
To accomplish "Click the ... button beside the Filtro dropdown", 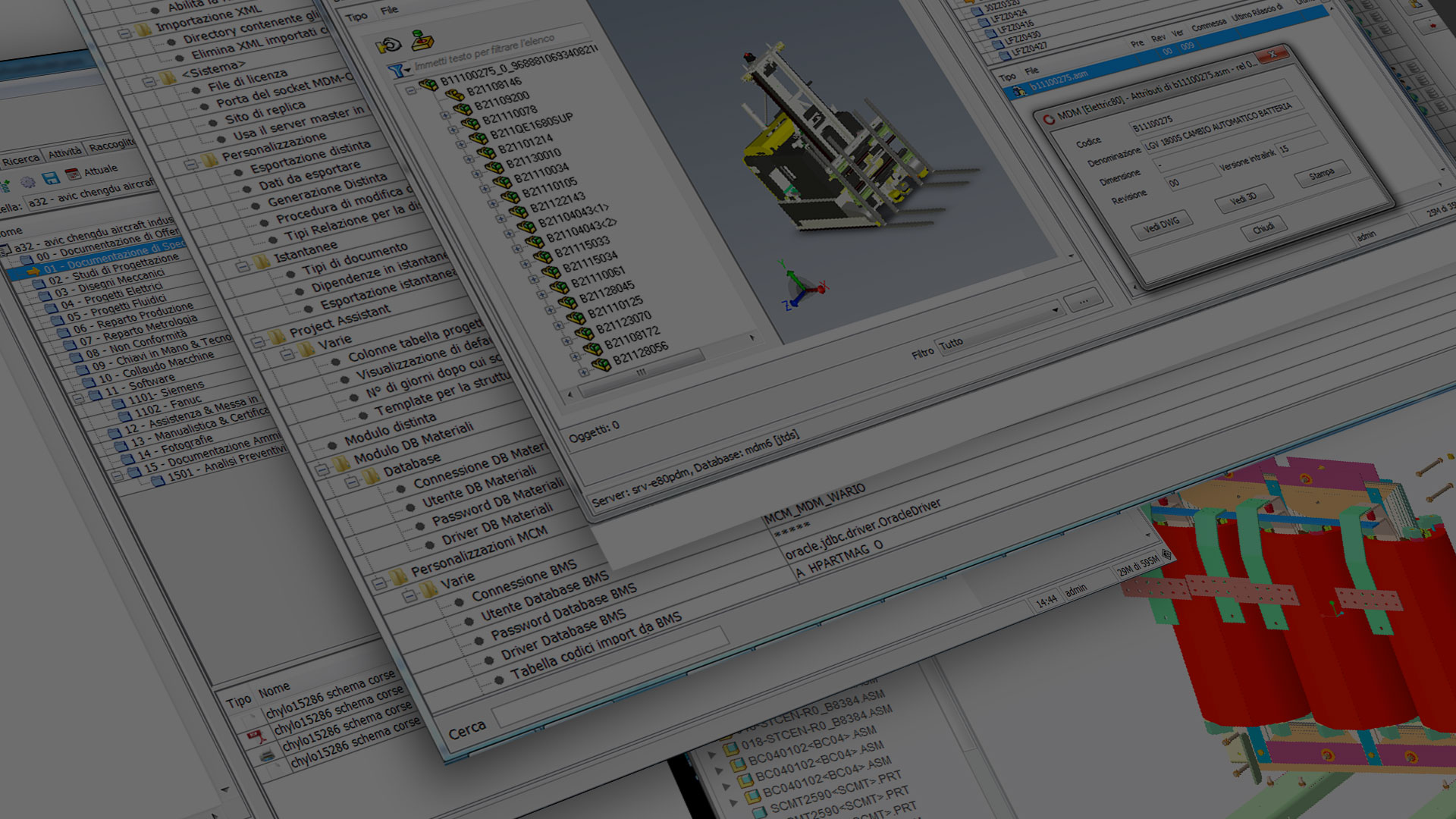I will 1084,301.
